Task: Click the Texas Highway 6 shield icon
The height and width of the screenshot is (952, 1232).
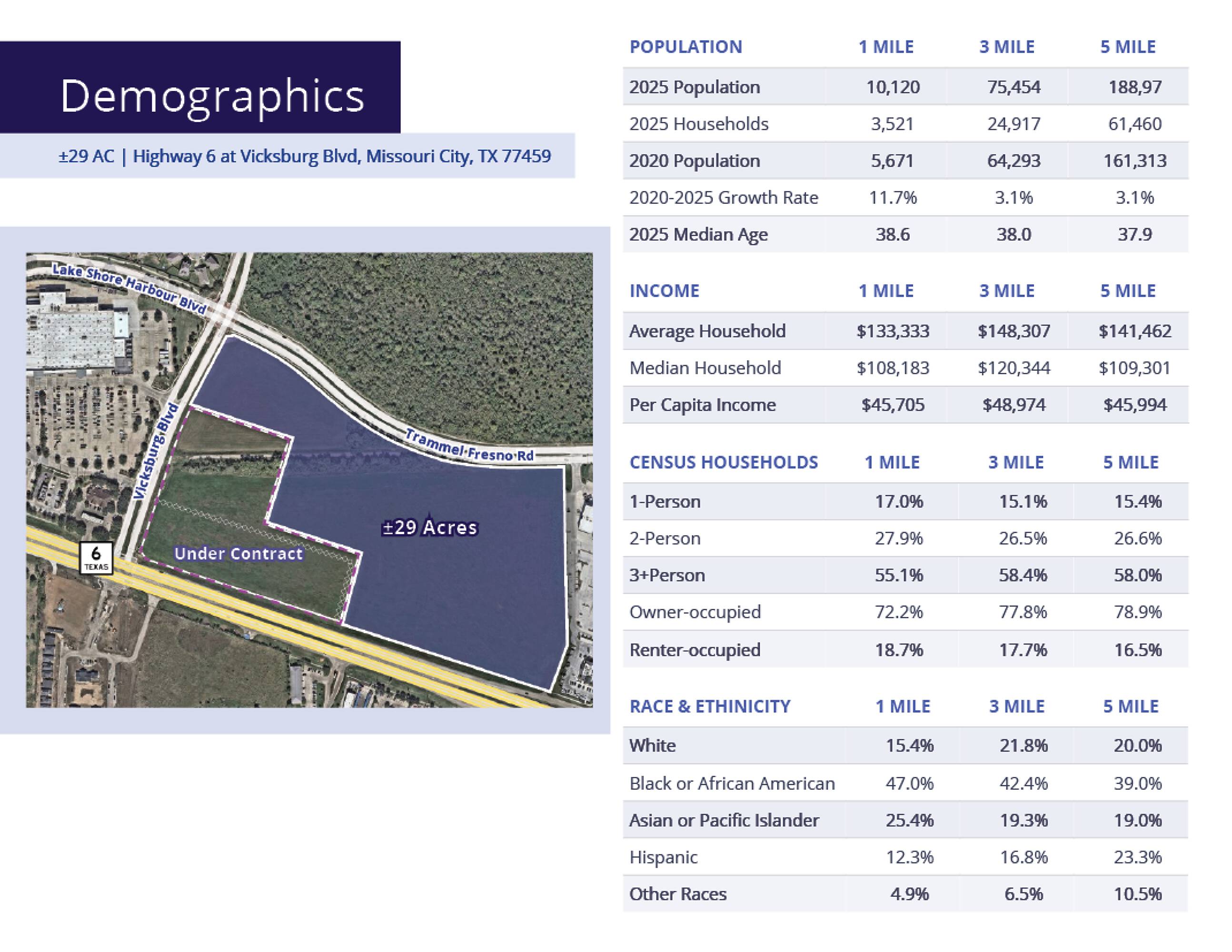Action: pyautogui.click(x=96, y=558)
